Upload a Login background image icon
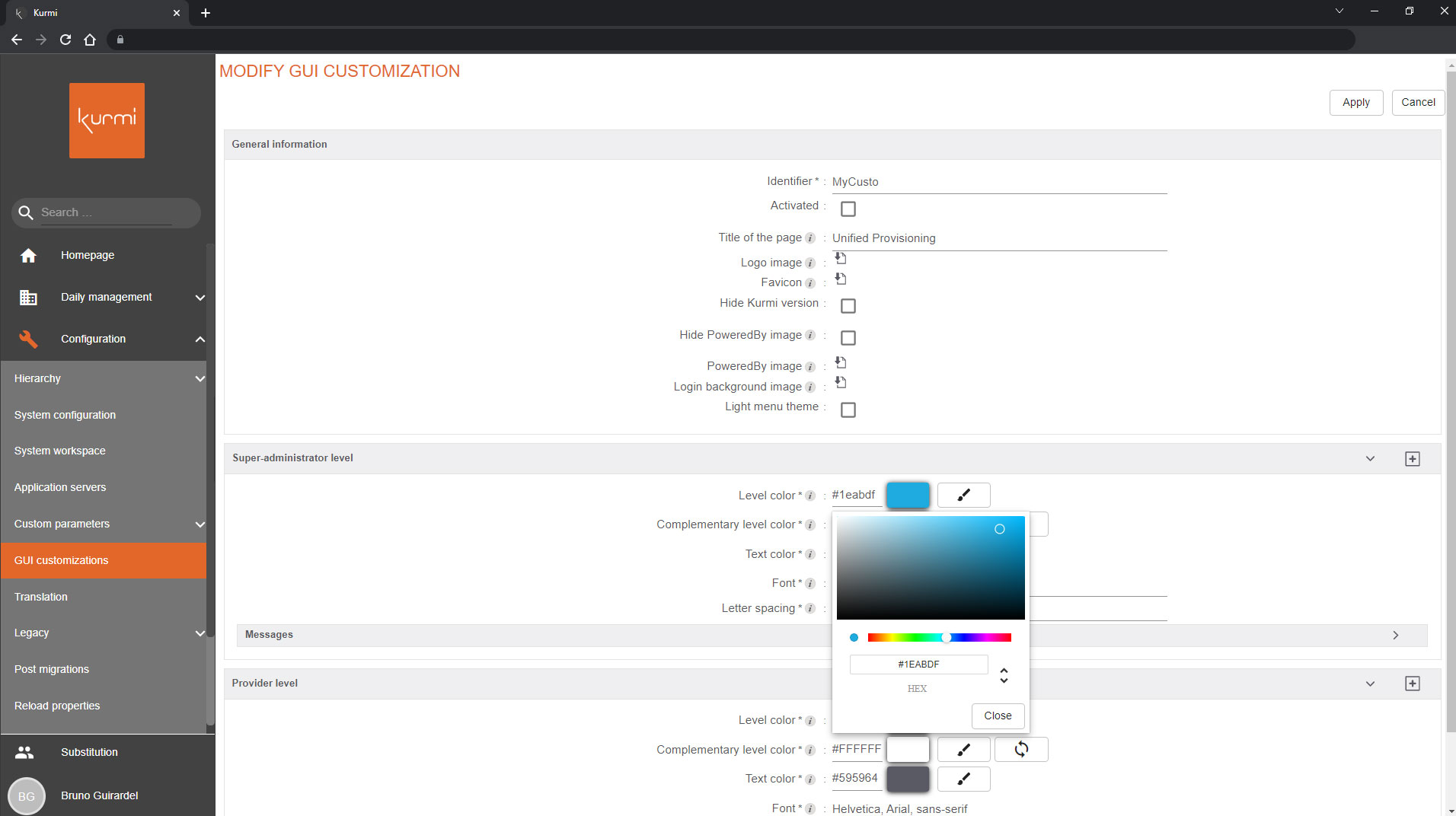 [841, 382]
